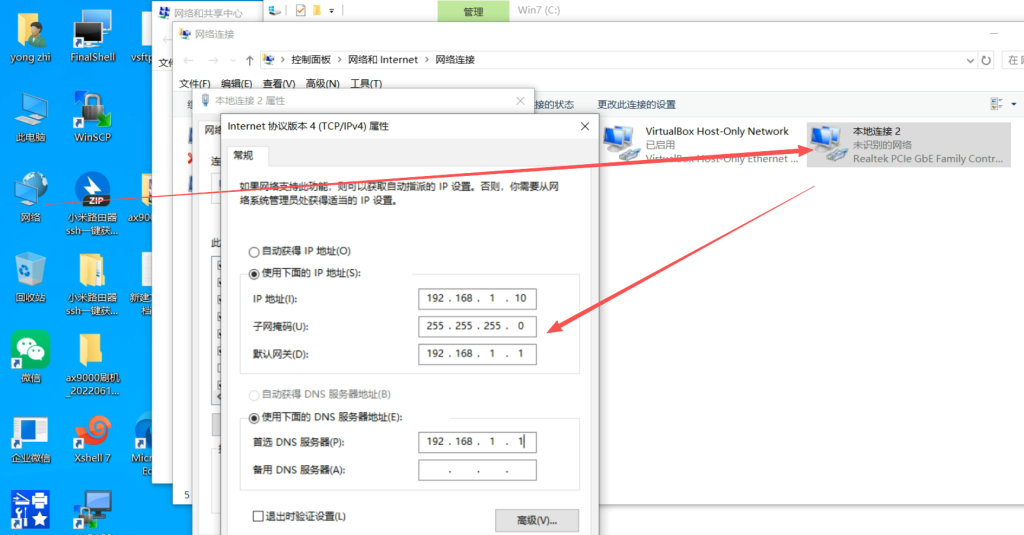Click the empty 备用 DNS 服务器 field
The width and height of the screenshot is (1024, 535).
pyautogui.click(x=477, y=470)
